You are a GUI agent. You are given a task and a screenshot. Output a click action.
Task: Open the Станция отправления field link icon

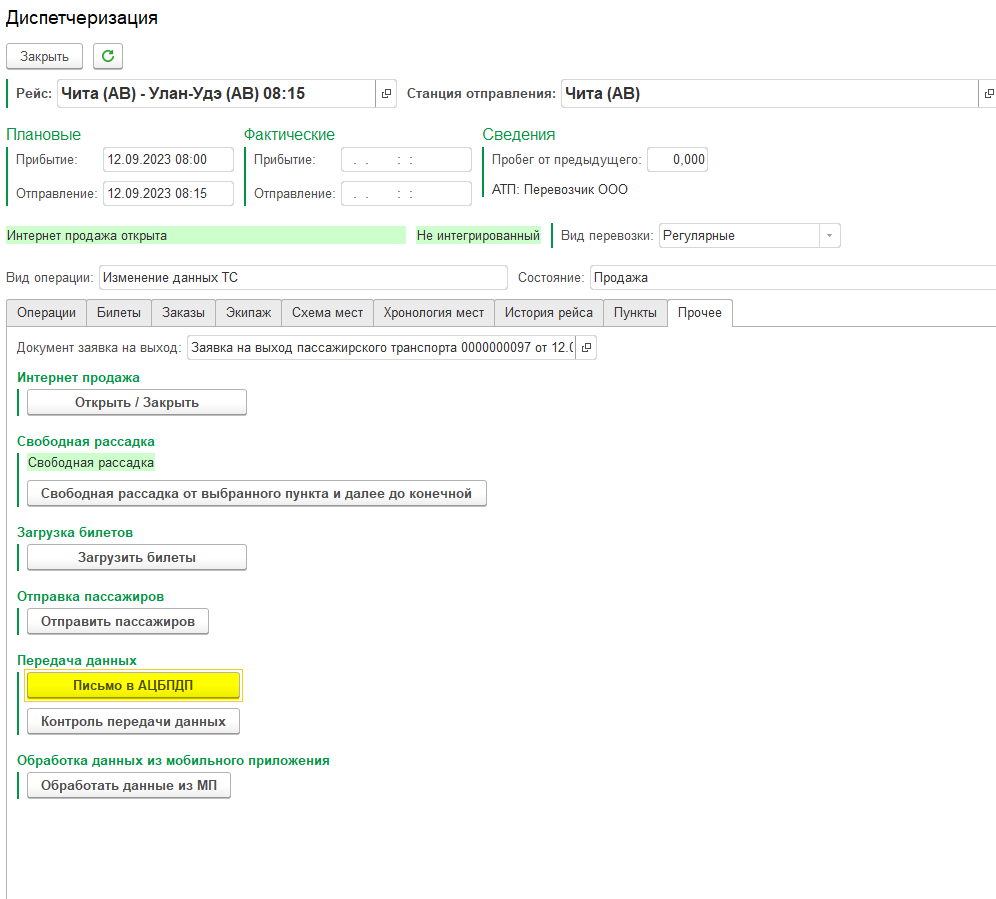[988, 94]
